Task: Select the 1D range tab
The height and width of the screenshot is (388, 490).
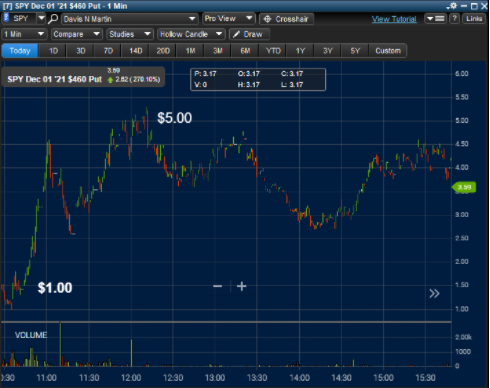Action: tap(53, 51)
